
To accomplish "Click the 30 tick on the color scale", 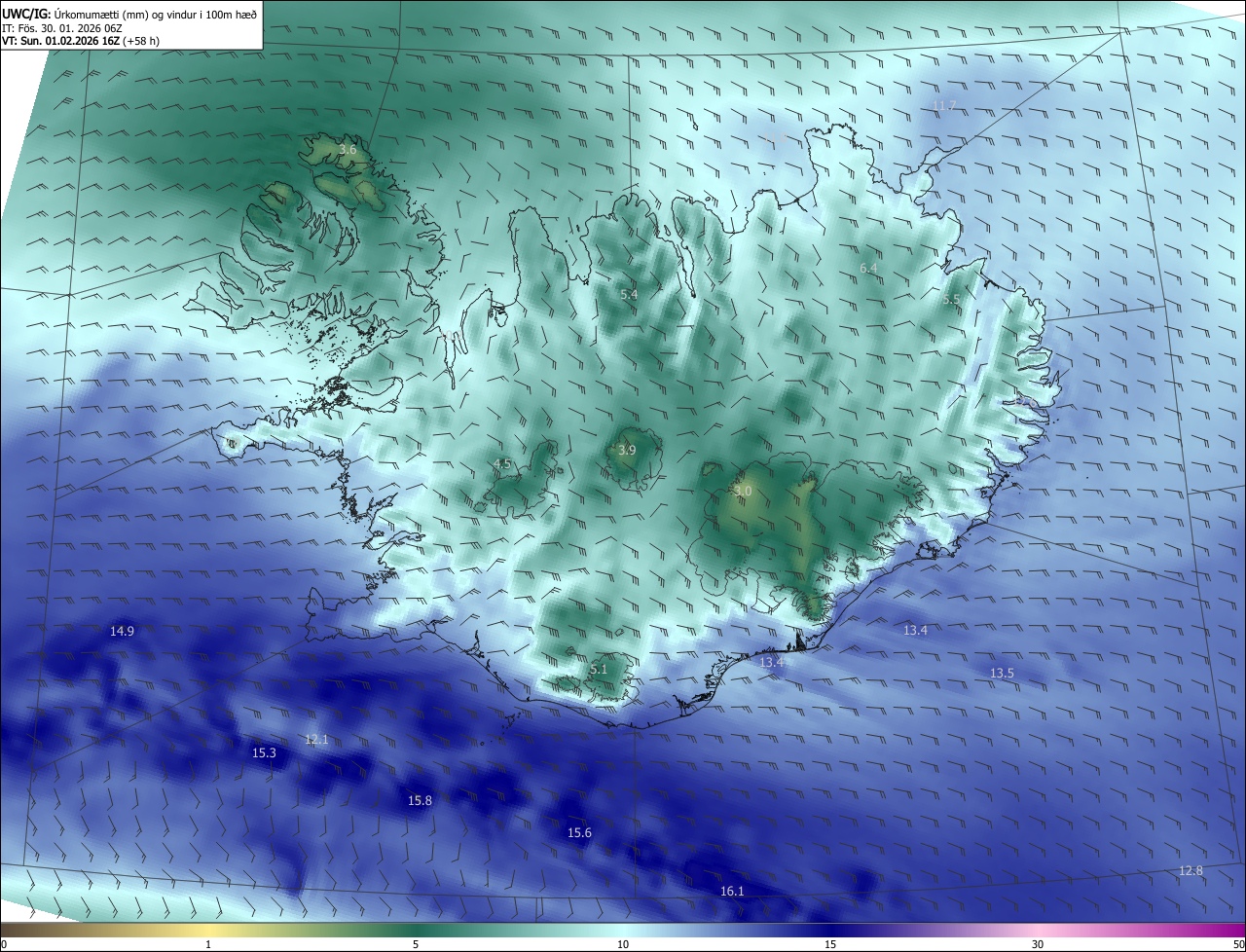I will [x=1038, y=944].
